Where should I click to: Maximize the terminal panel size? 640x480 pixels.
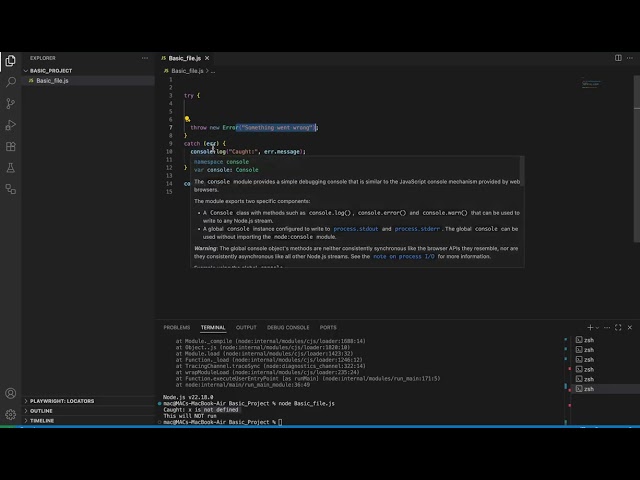[618, 327]
